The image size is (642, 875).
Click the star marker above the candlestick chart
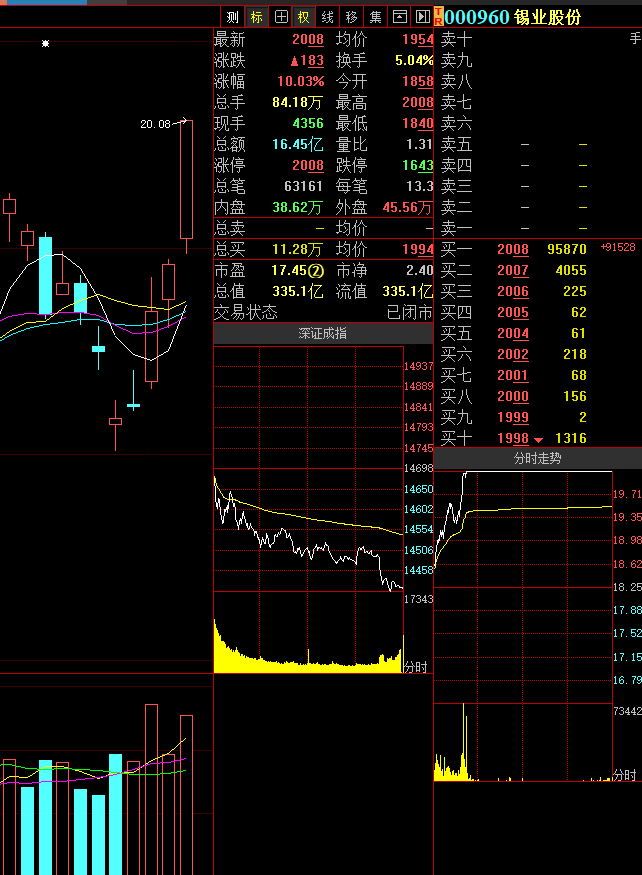[x=45, y=44]
